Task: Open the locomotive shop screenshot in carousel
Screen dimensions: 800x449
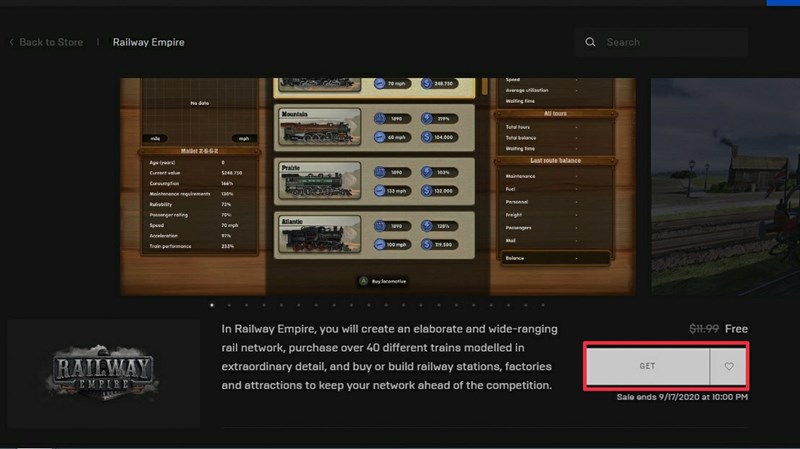Action: click(378, 187)
